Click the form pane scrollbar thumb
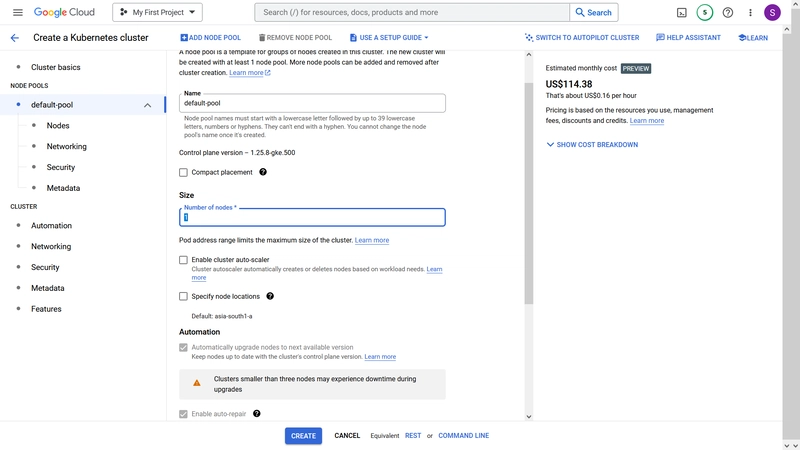 pyautogui.click(x=529, y=193)
